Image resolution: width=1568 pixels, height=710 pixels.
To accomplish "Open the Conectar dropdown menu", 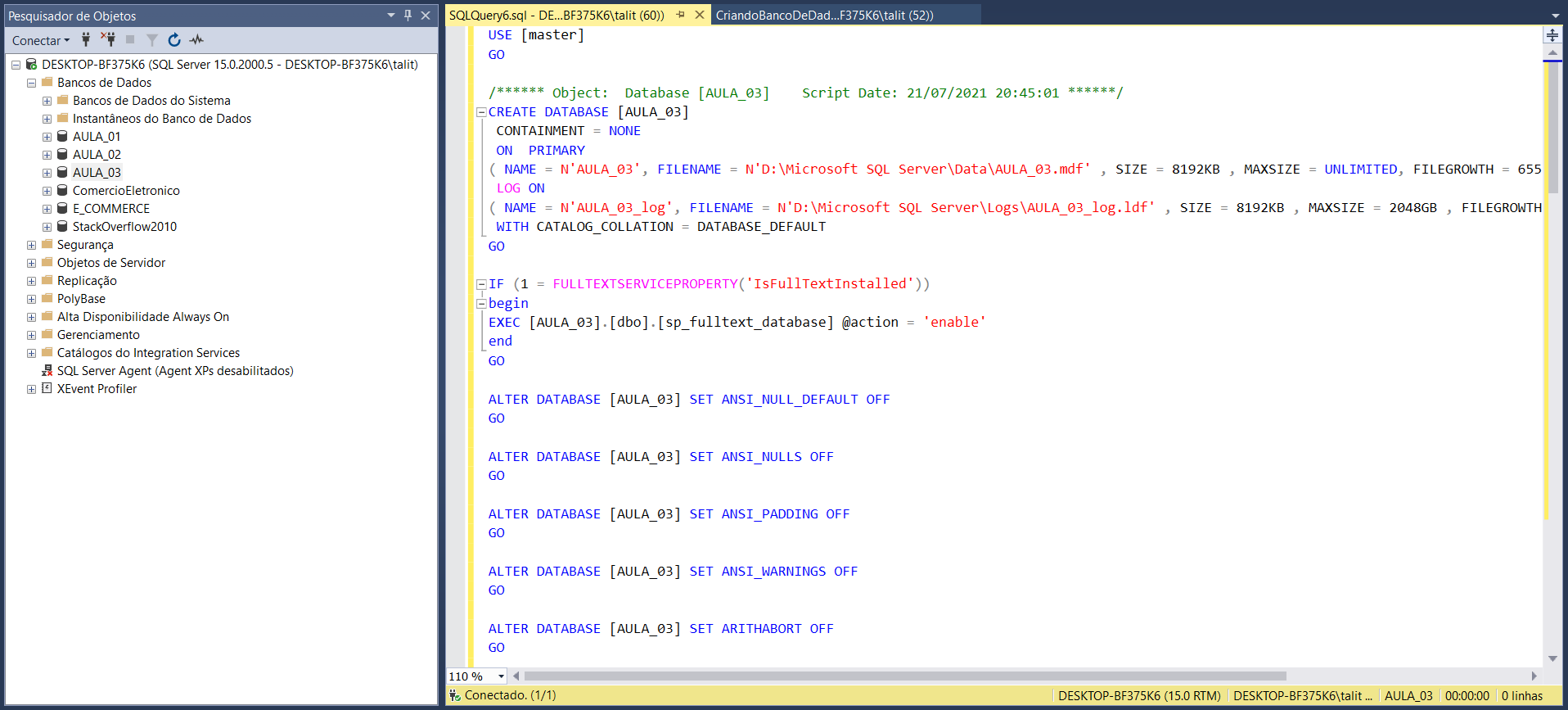I will tap(41, 40).
